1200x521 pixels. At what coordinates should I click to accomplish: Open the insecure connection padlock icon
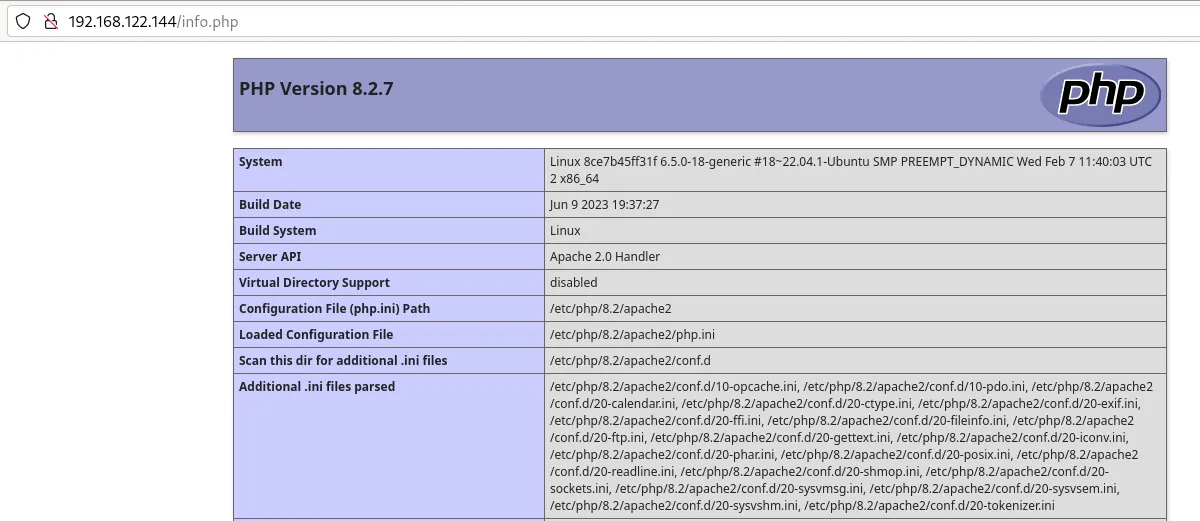click(x=47, y=21)
